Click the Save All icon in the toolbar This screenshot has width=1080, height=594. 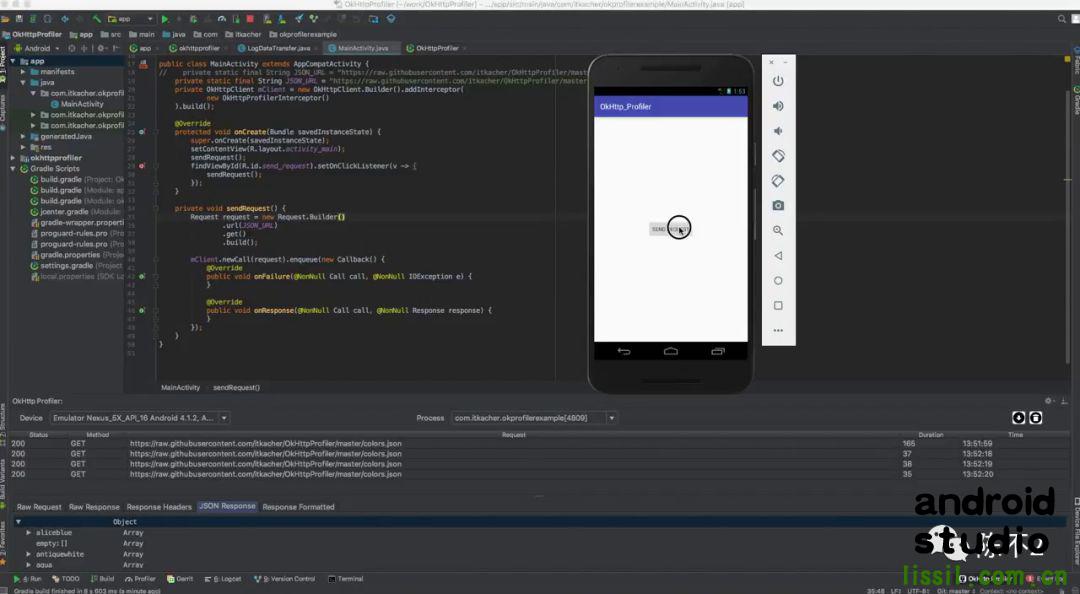19,19
